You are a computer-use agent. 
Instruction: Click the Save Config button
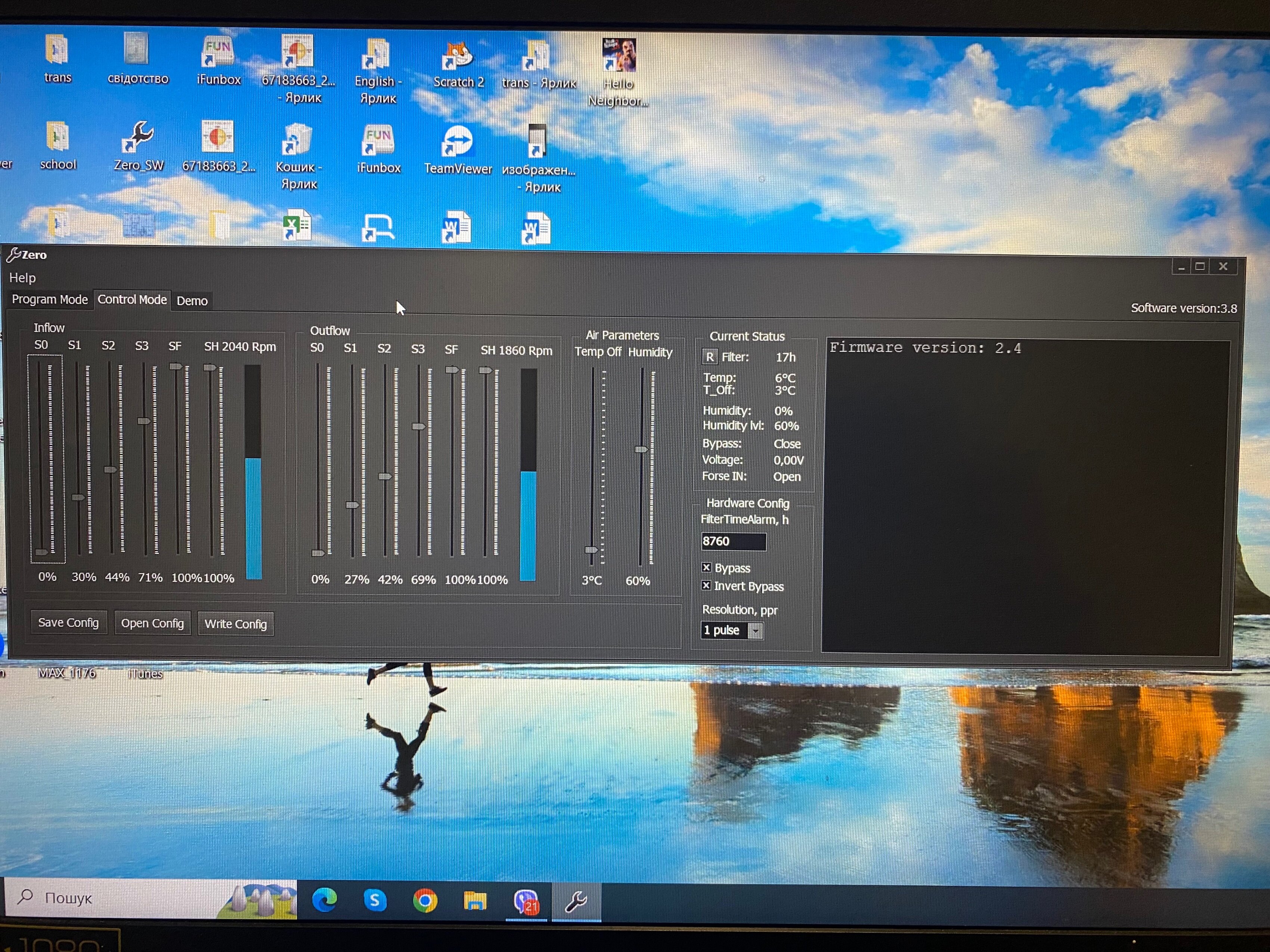pos(68,623)
